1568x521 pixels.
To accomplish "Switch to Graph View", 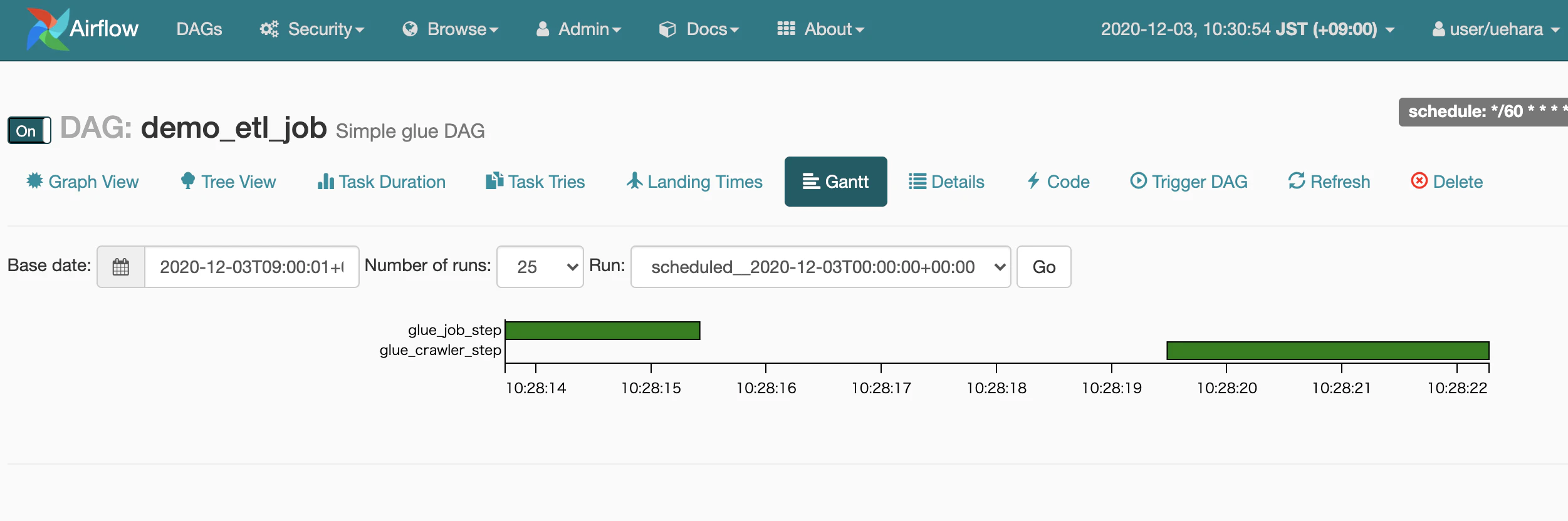I will pyautogui.click(x=82, y=182).
